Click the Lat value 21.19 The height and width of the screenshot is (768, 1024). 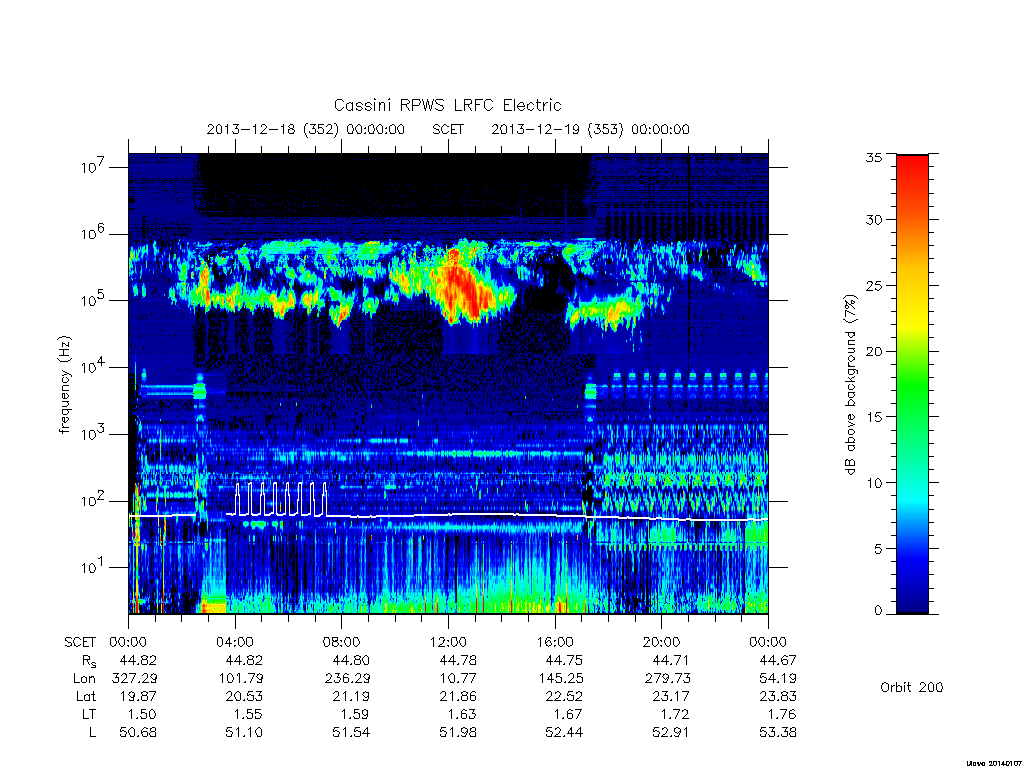(351, 696)
